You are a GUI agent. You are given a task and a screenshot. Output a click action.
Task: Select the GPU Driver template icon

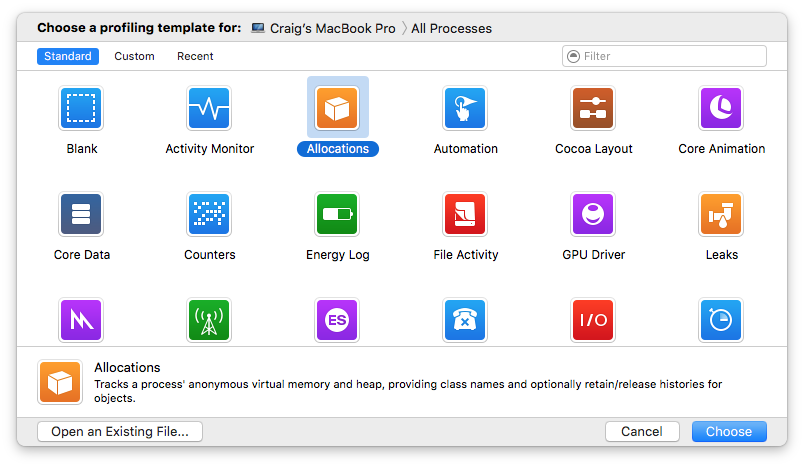tap(593, 214)
